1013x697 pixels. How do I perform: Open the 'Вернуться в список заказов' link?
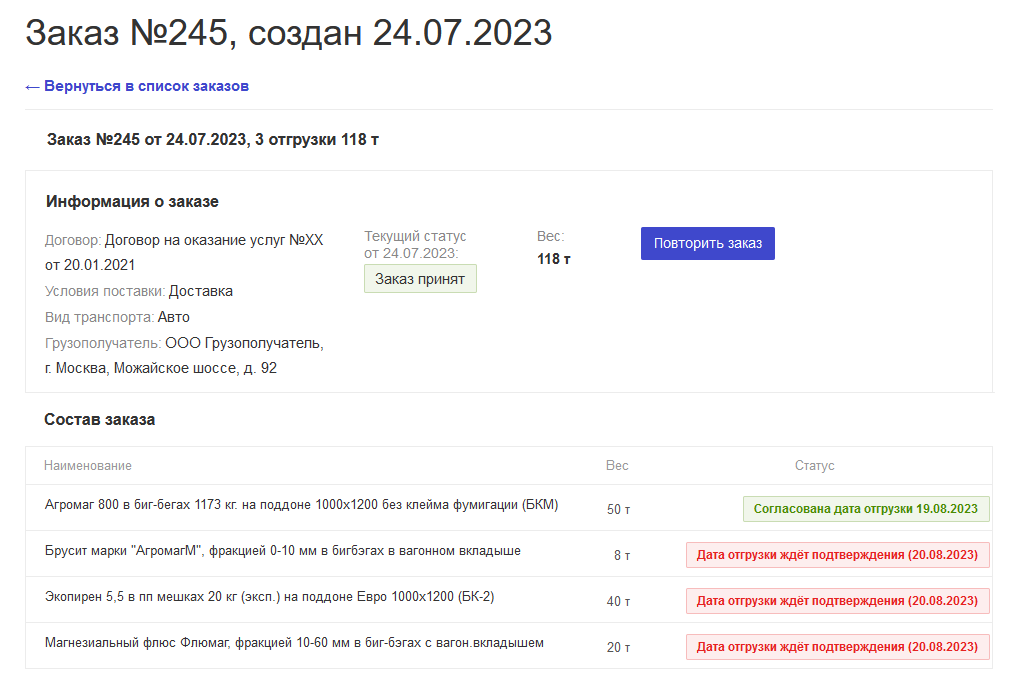[x=146, y=86]
